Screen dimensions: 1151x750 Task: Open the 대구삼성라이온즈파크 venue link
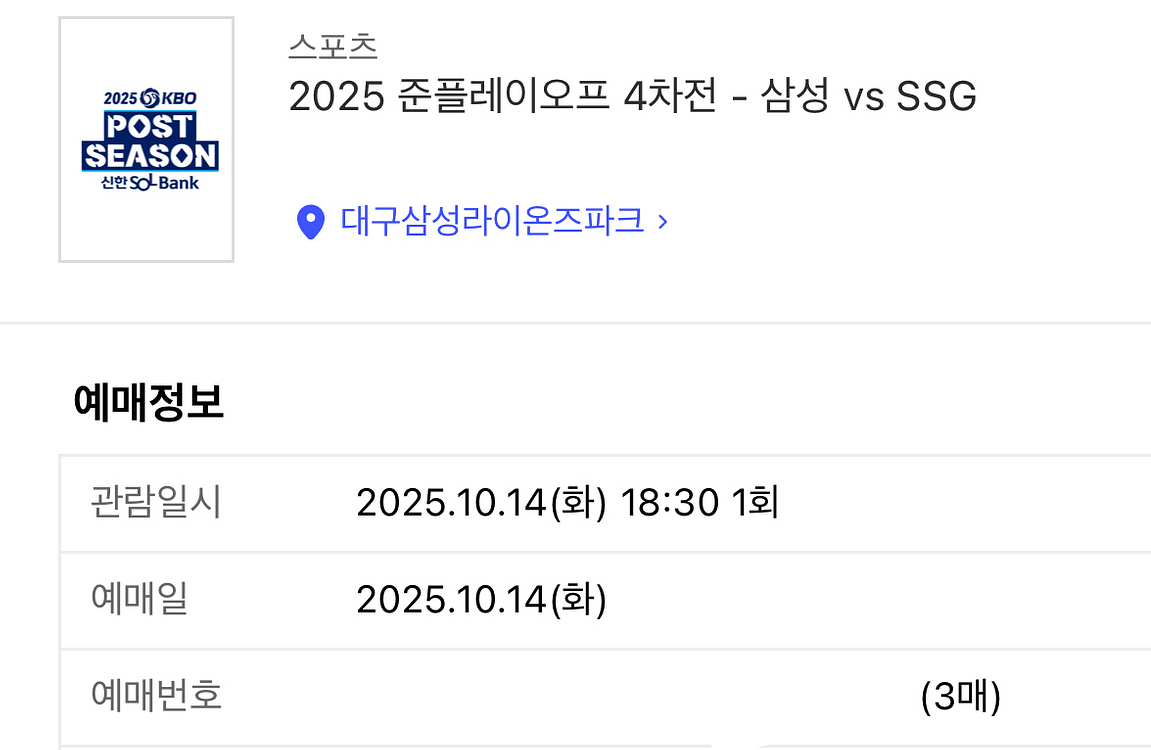(x=492, y=221)
